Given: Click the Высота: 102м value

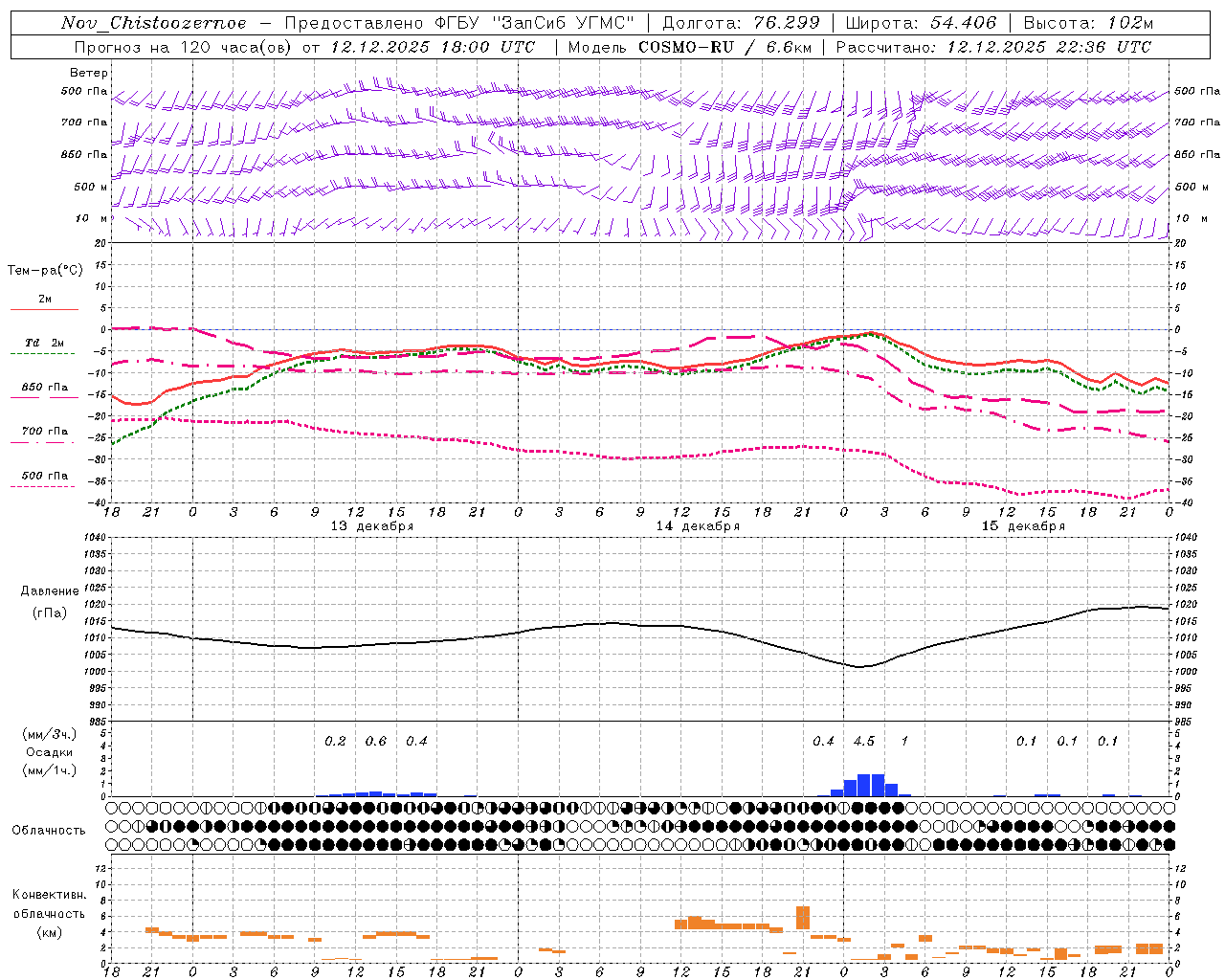Looking at the screenshot, I should click(1089, 23).
